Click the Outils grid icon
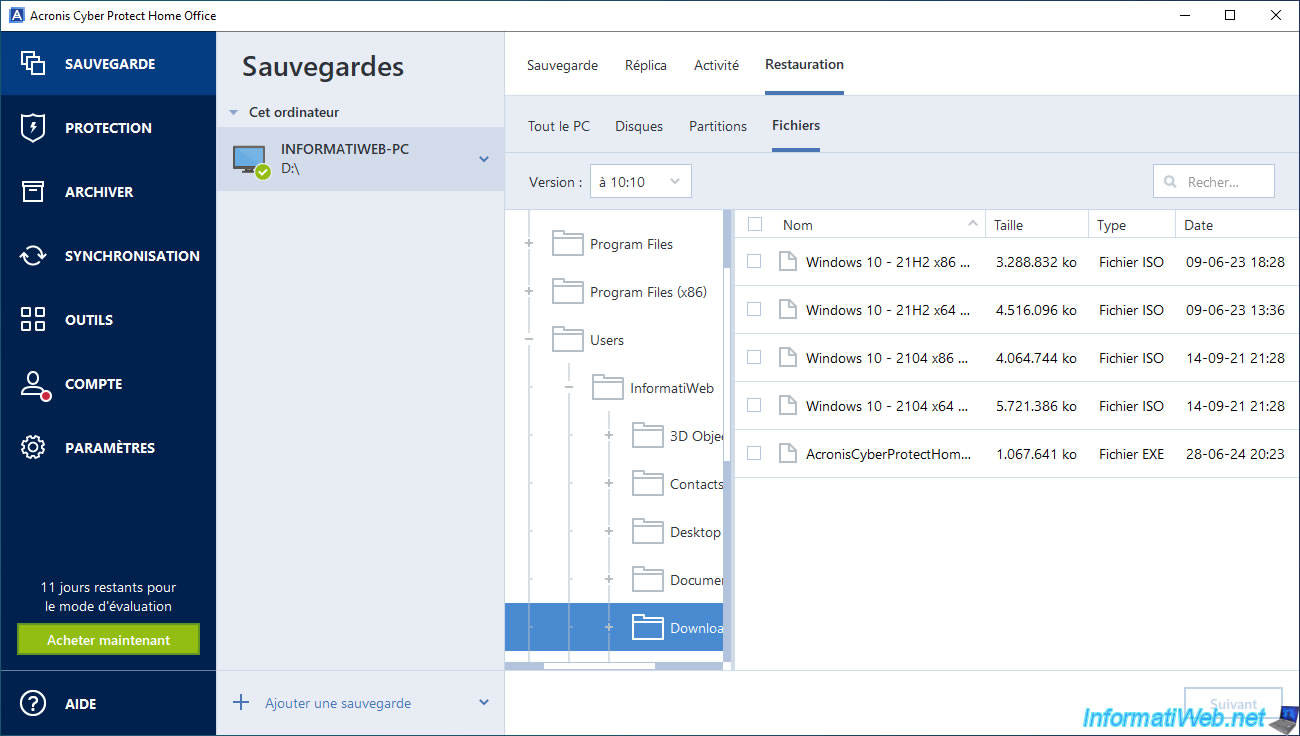The width and height of the screenshot is (1300, 736). point(33,320)
